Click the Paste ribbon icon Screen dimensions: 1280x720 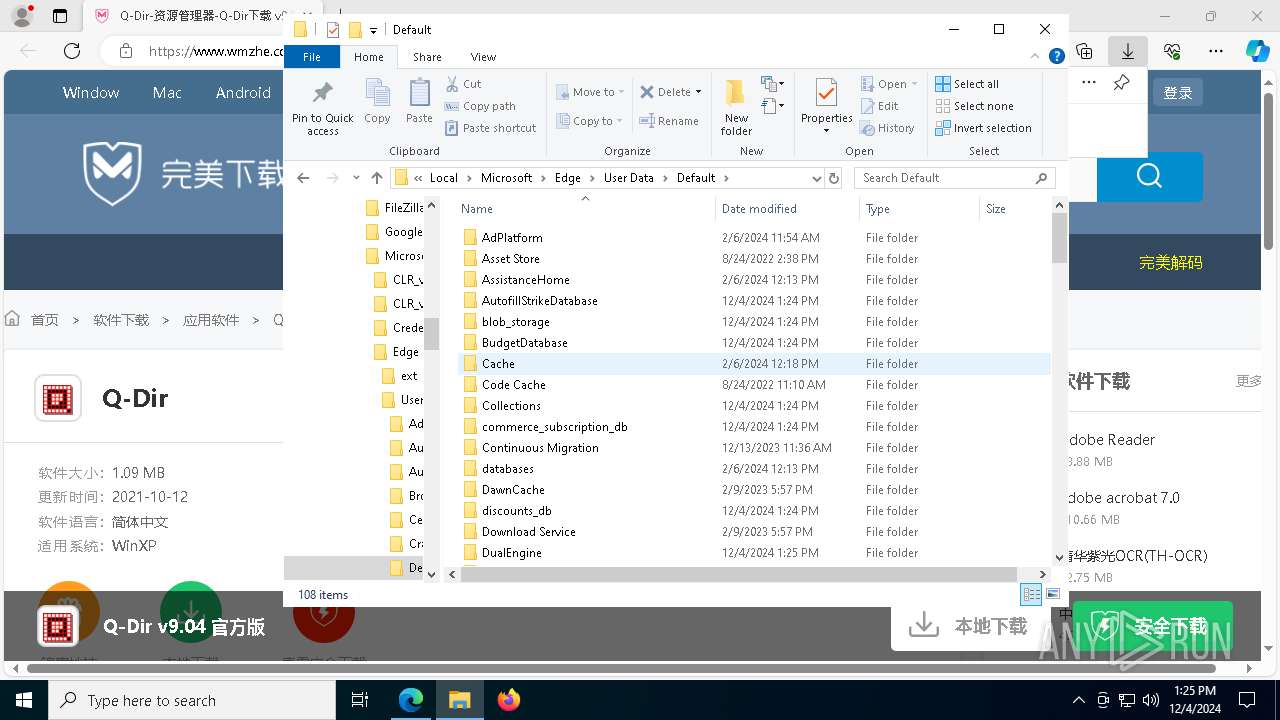pos(419,93)
